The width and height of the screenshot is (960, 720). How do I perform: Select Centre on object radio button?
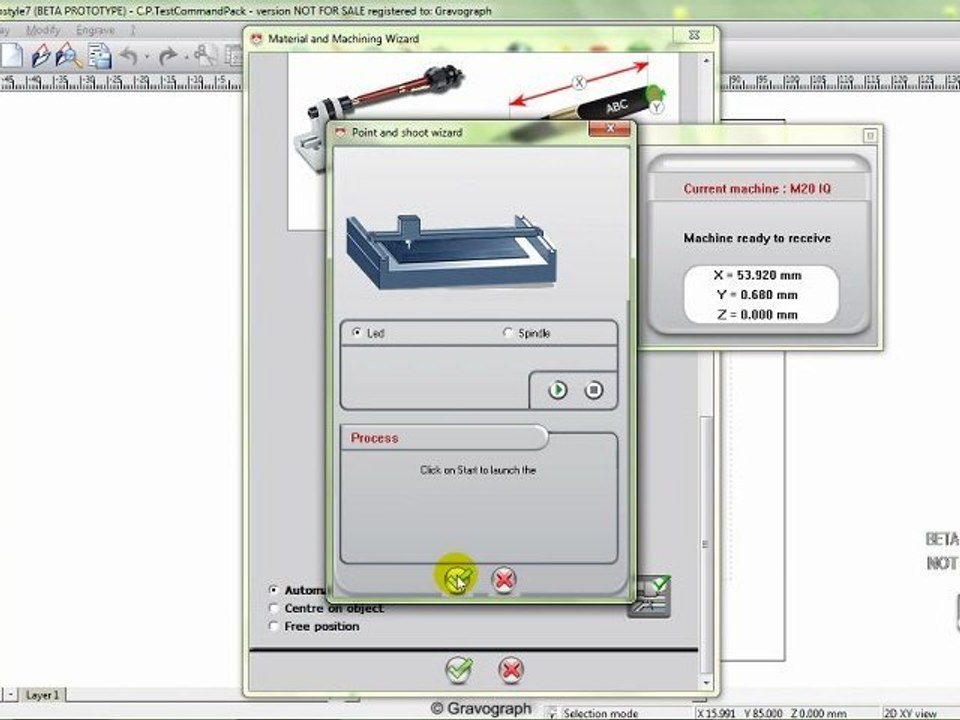pyautogui.click(x=274, y=608)
